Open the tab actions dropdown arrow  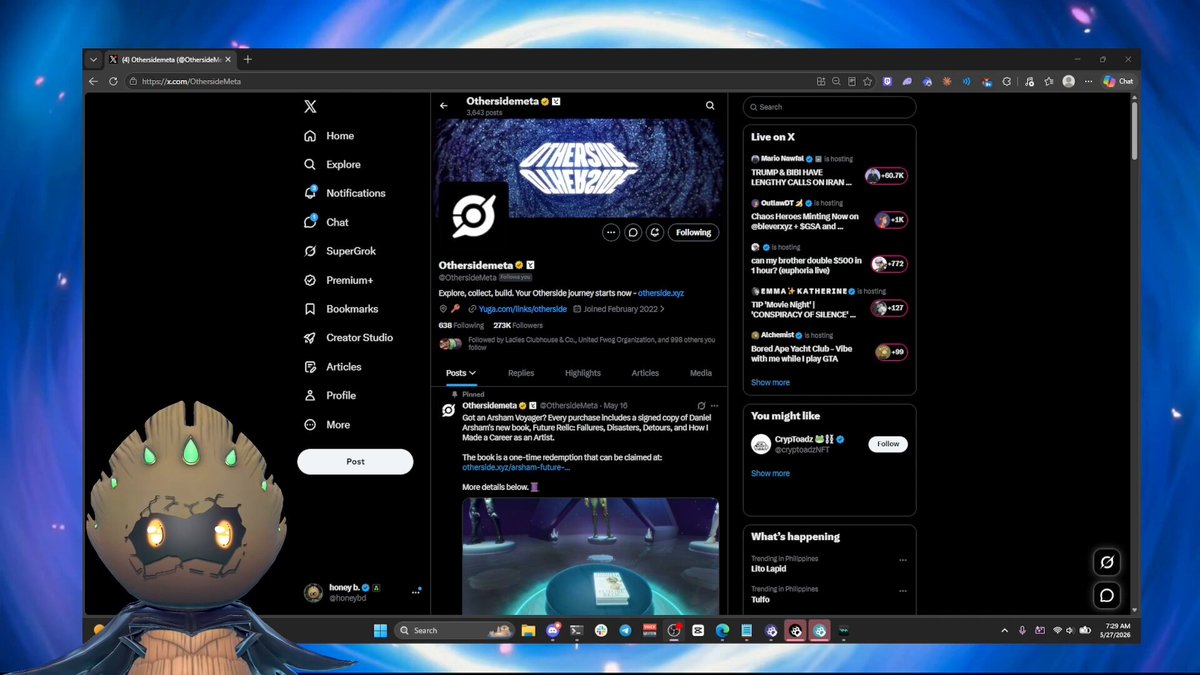point(93,59)
